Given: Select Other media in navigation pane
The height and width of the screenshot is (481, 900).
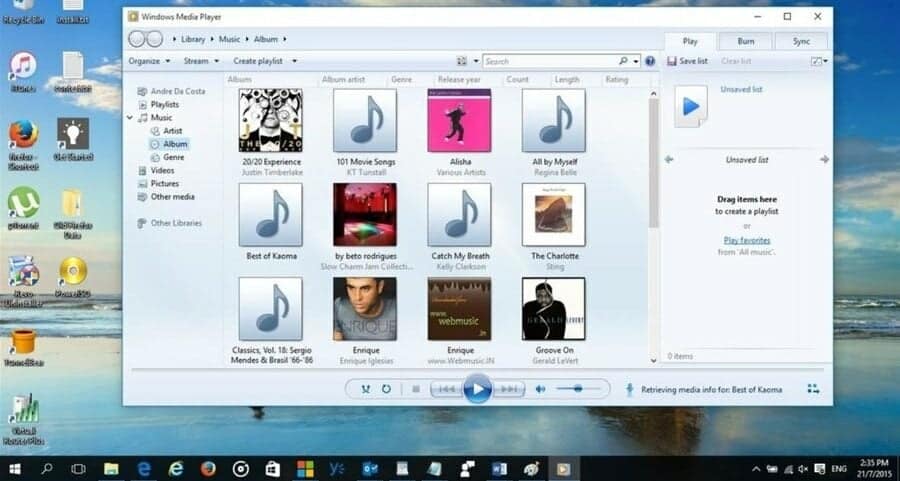Looking at the screenshot, I should point(172,197).
